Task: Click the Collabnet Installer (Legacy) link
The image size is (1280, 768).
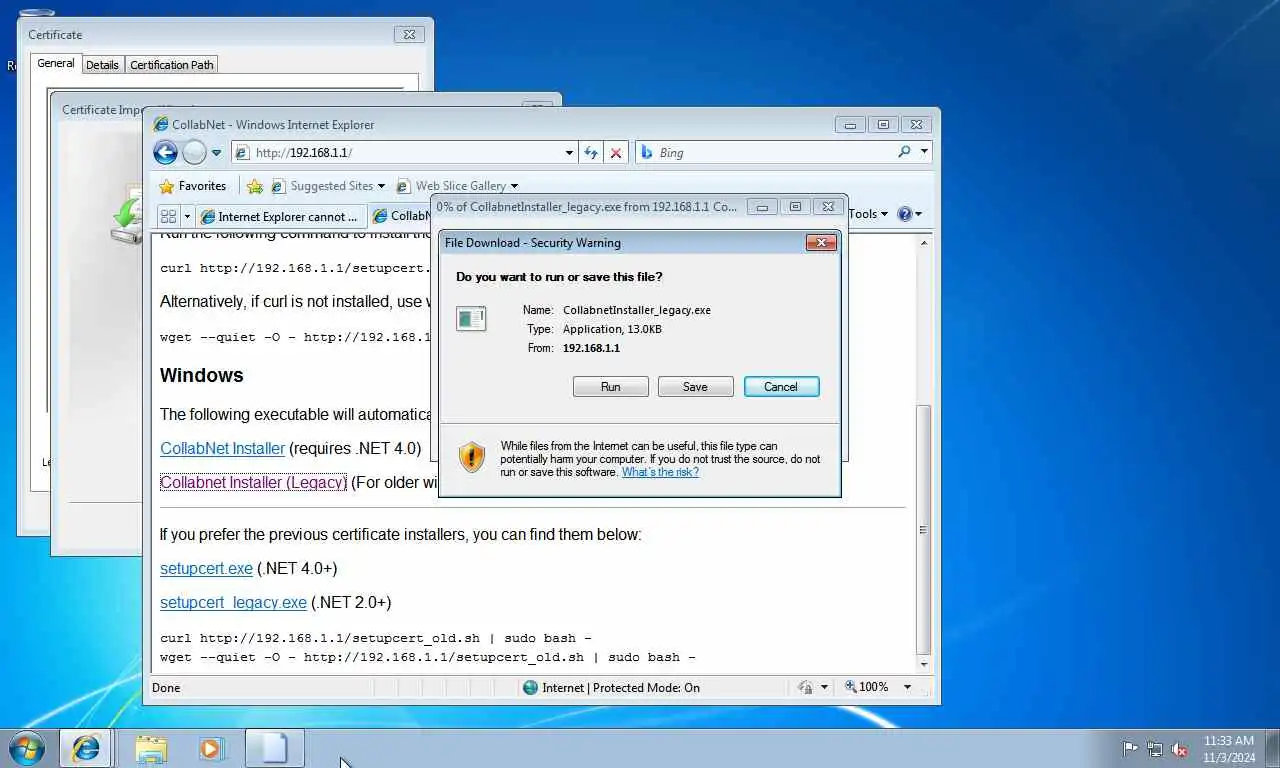Action: pos(253,482)
